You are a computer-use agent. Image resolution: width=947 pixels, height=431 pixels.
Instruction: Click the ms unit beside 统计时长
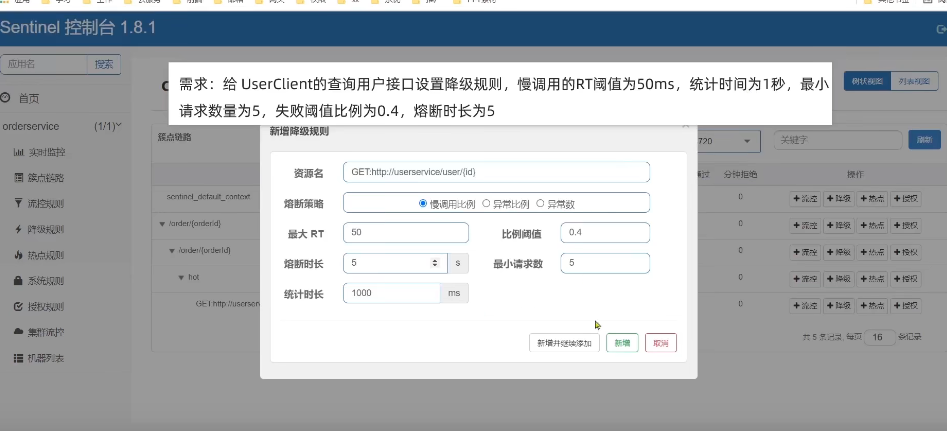tap(454, 293)
